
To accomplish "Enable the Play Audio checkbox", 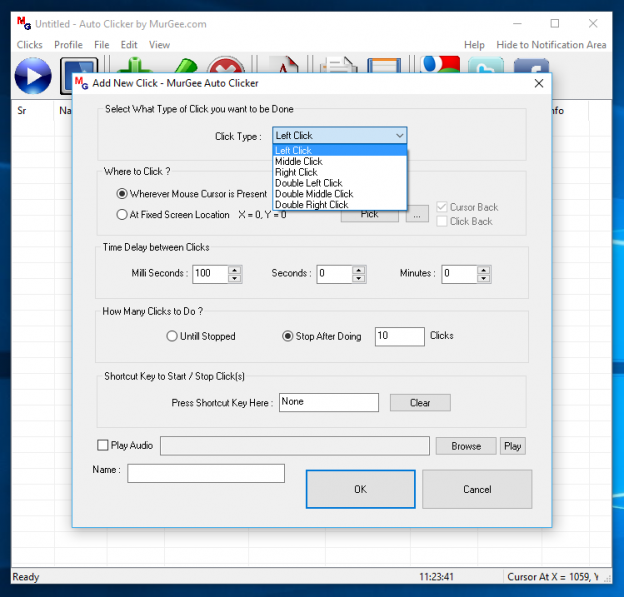I will (x=103, y=446).
